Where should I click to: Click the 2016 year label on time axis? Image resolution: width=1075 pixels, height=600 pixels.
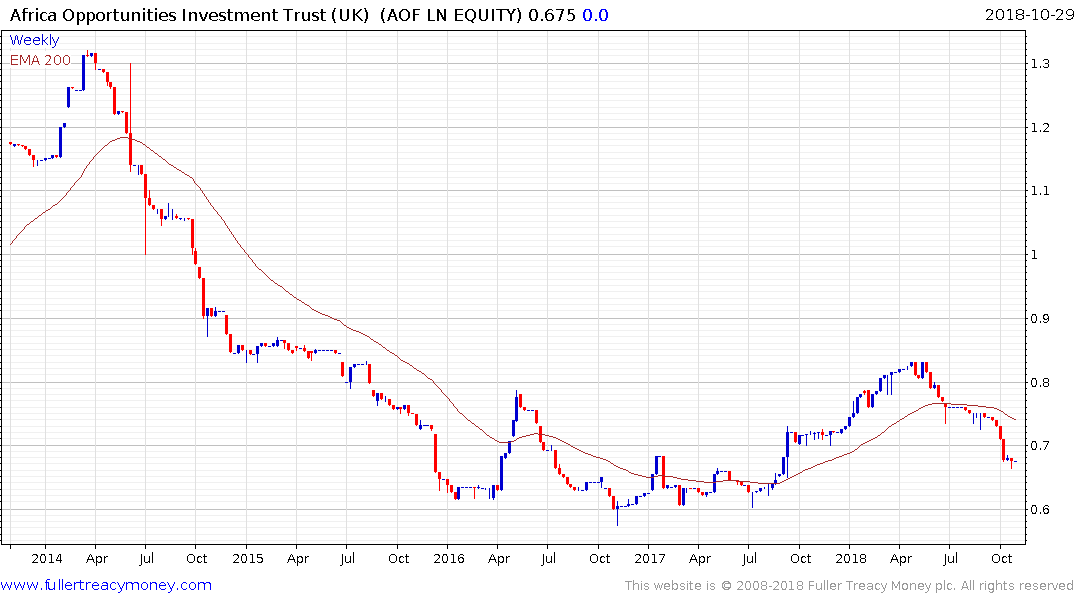pos(449,558)
